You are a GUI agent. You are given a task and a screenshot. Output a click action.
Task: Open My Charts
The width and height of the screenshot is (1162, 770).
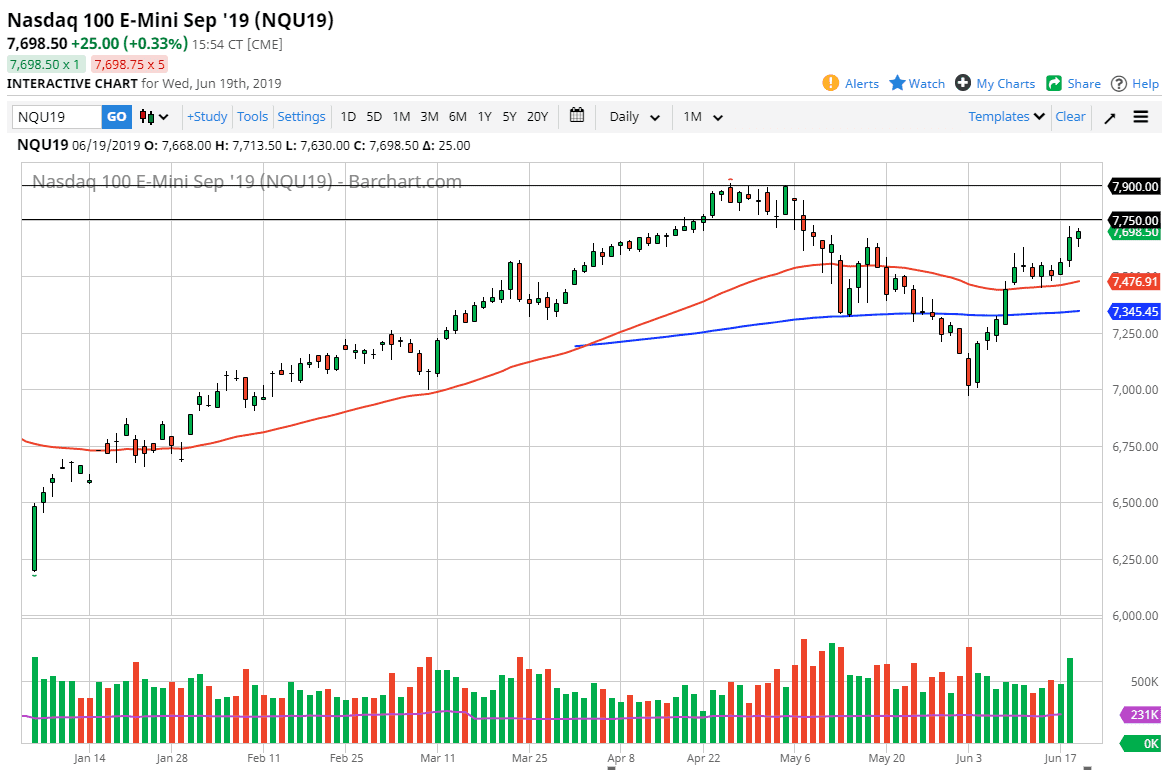(x=995, y=83)
